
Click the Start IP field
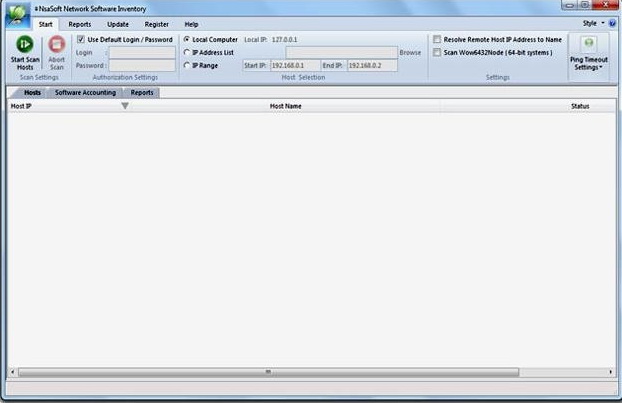point(295,65)
